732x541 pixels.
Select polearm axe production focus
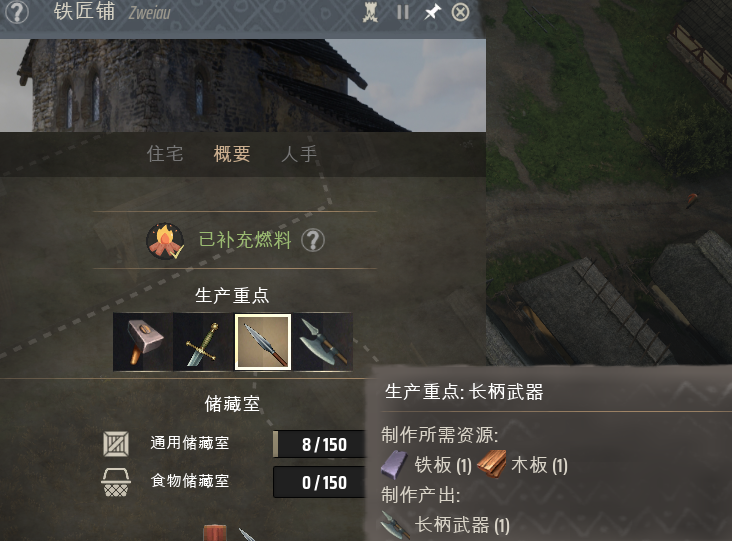(x=323, y=342)
